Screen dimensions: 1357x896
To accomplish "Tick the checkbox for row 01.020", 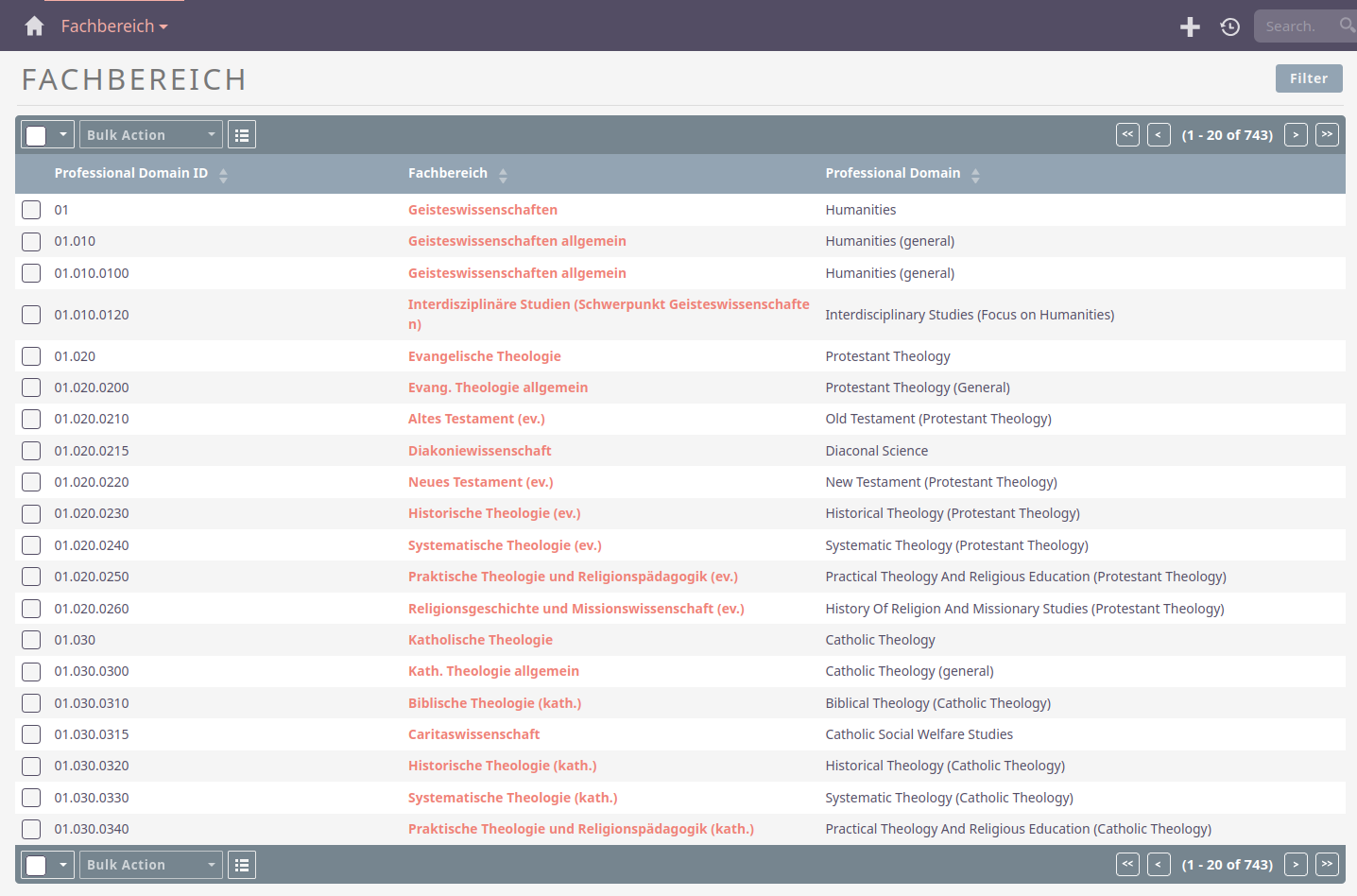I will (x=31, y=356).
